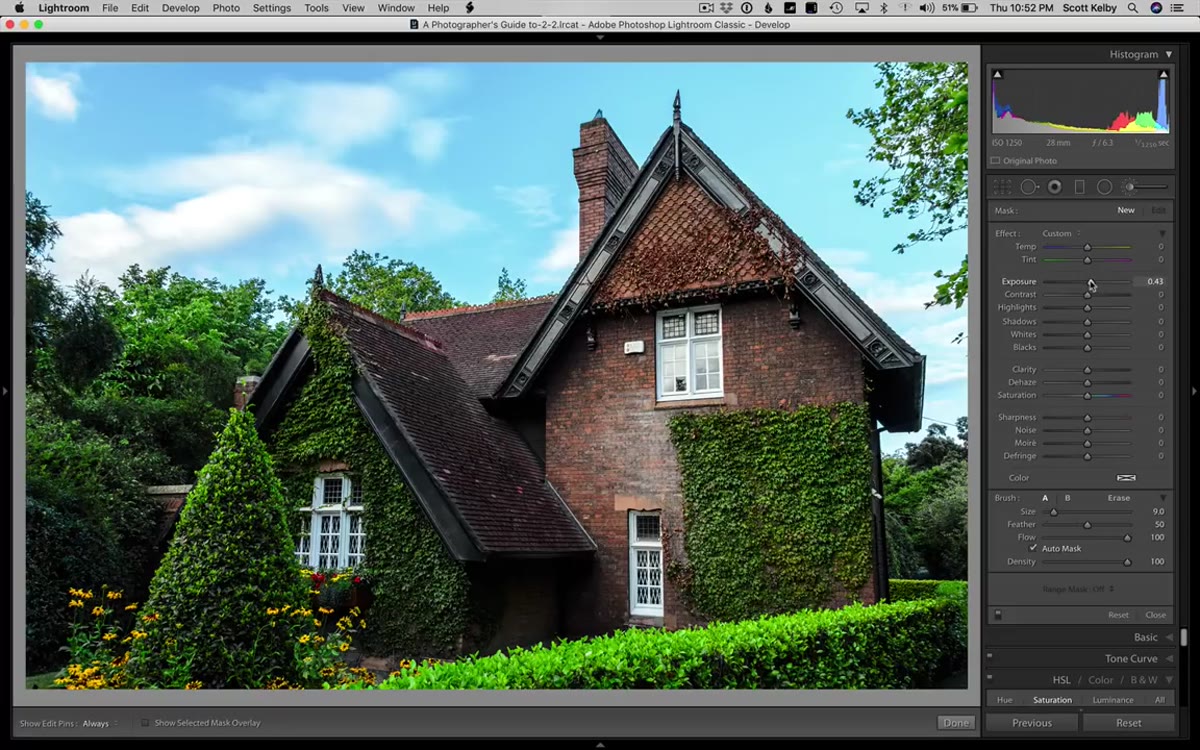
Task: Show the top module picker panel
Action: coord(600,37)
